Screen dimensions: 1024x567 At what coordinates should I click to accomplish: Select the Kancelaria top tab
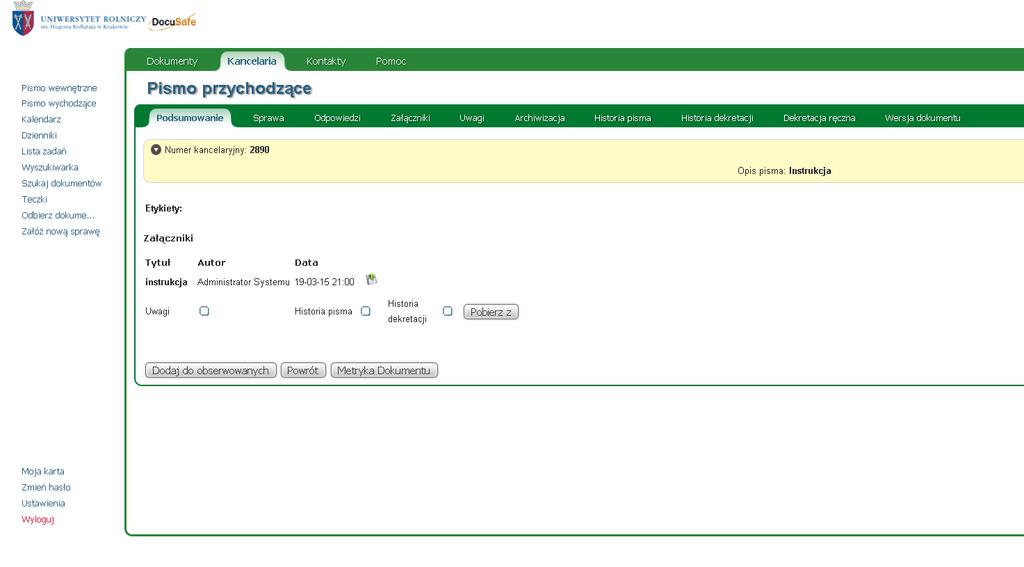coord(252,61)
